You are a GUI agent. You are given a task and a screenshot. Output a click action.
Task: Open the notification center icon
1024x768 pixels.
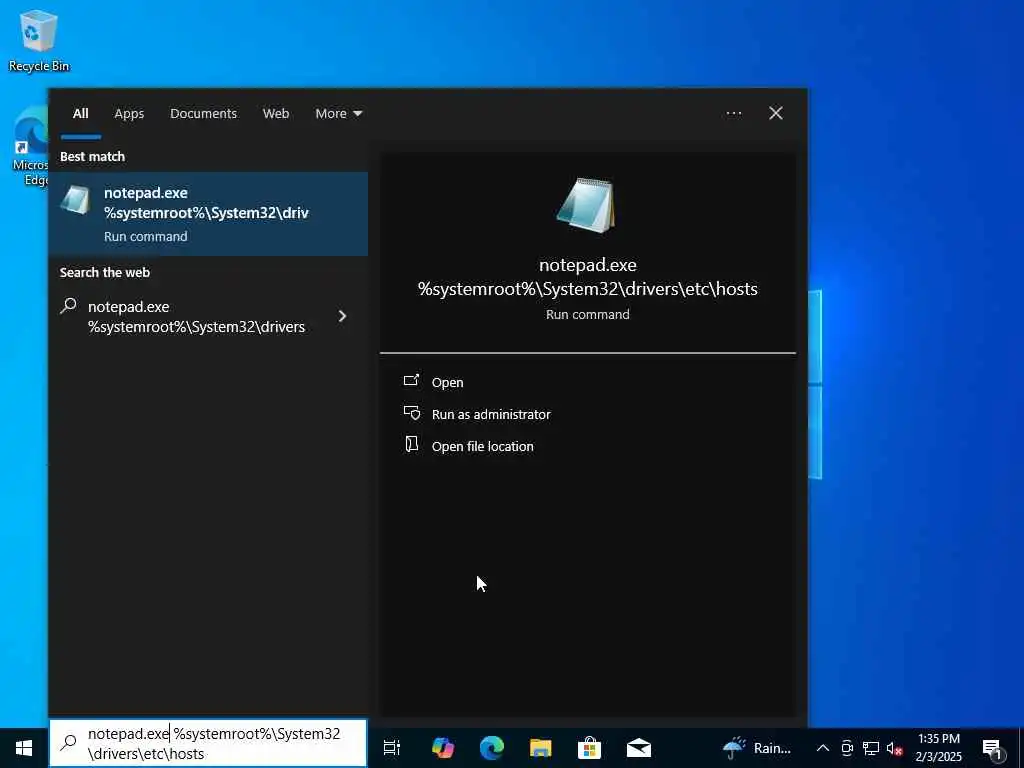pyautogui.click(x=993, y=748)
